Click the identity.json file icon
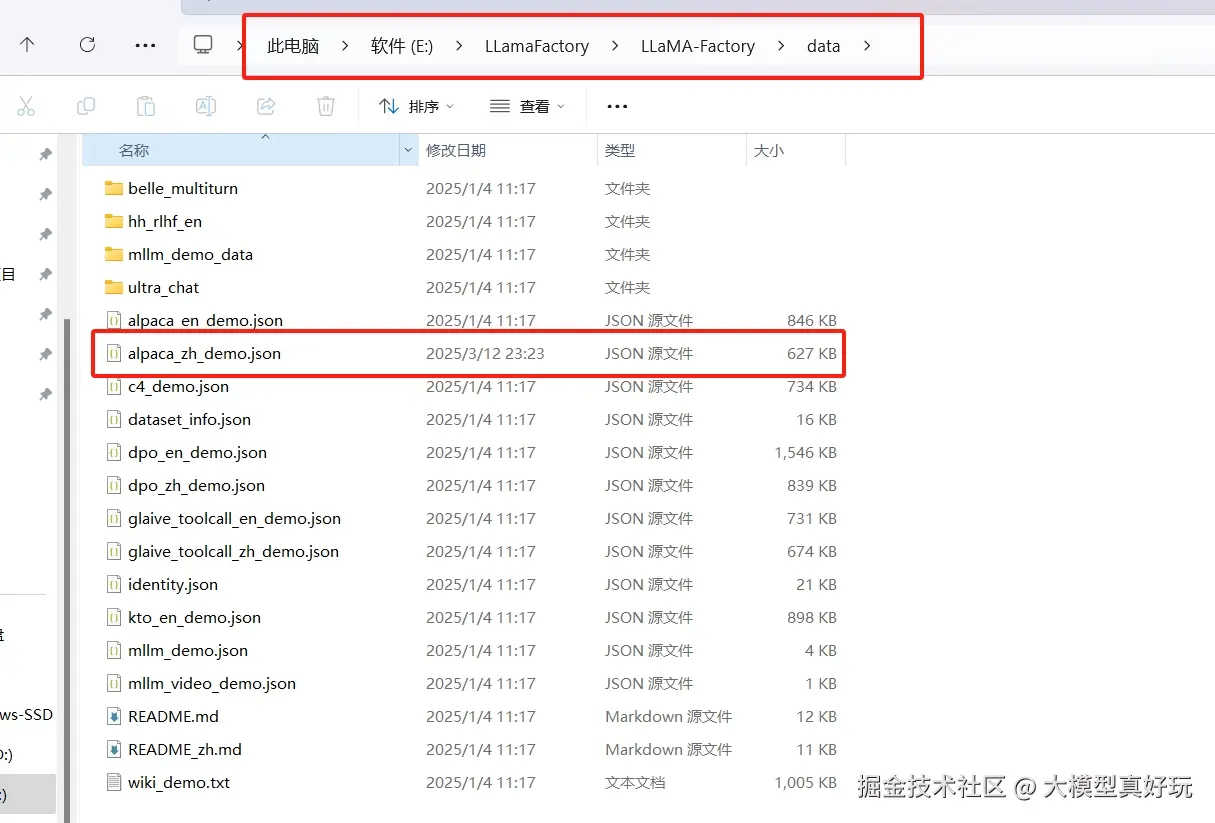This screenshot has width=1215, height=823. 113,584
